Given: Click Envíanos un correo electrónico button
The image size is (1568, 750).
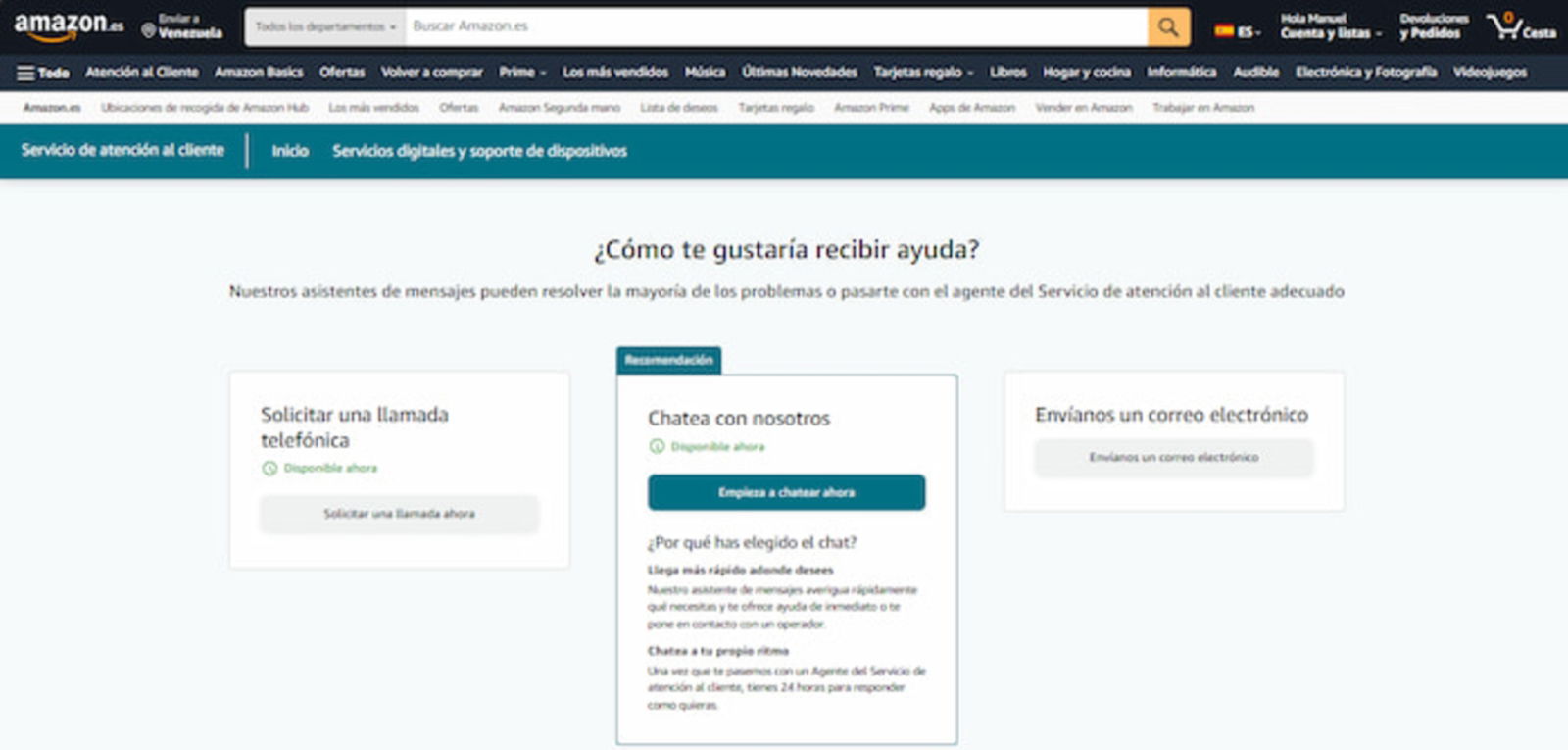Looking at the screenshot, I should click(1174, 458).
